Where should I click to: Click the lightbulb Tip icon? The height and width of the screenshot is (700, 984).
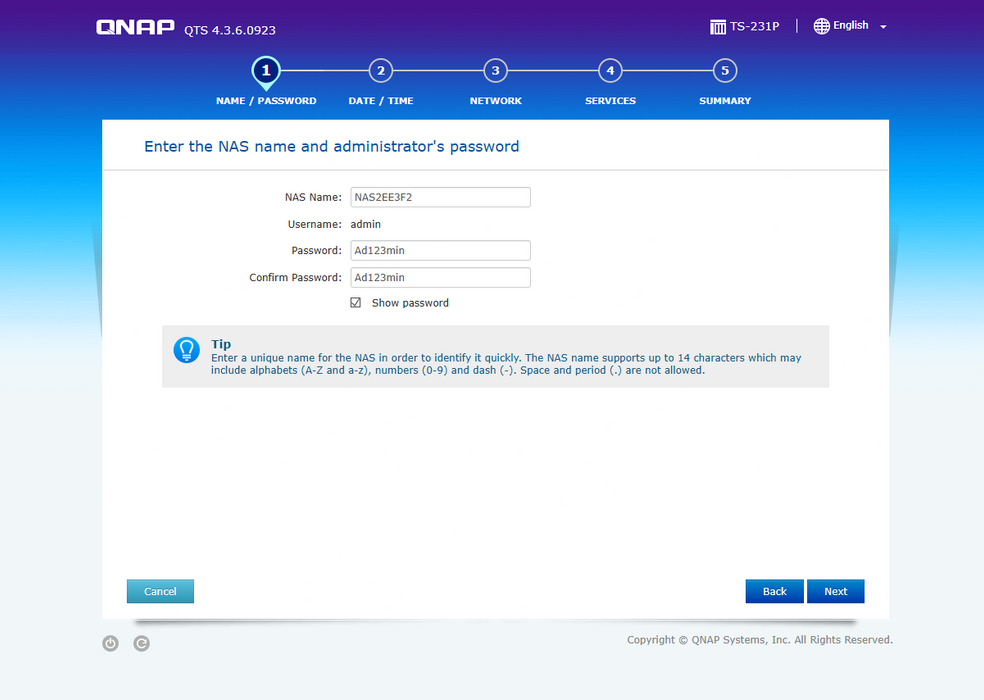(186, 349)
